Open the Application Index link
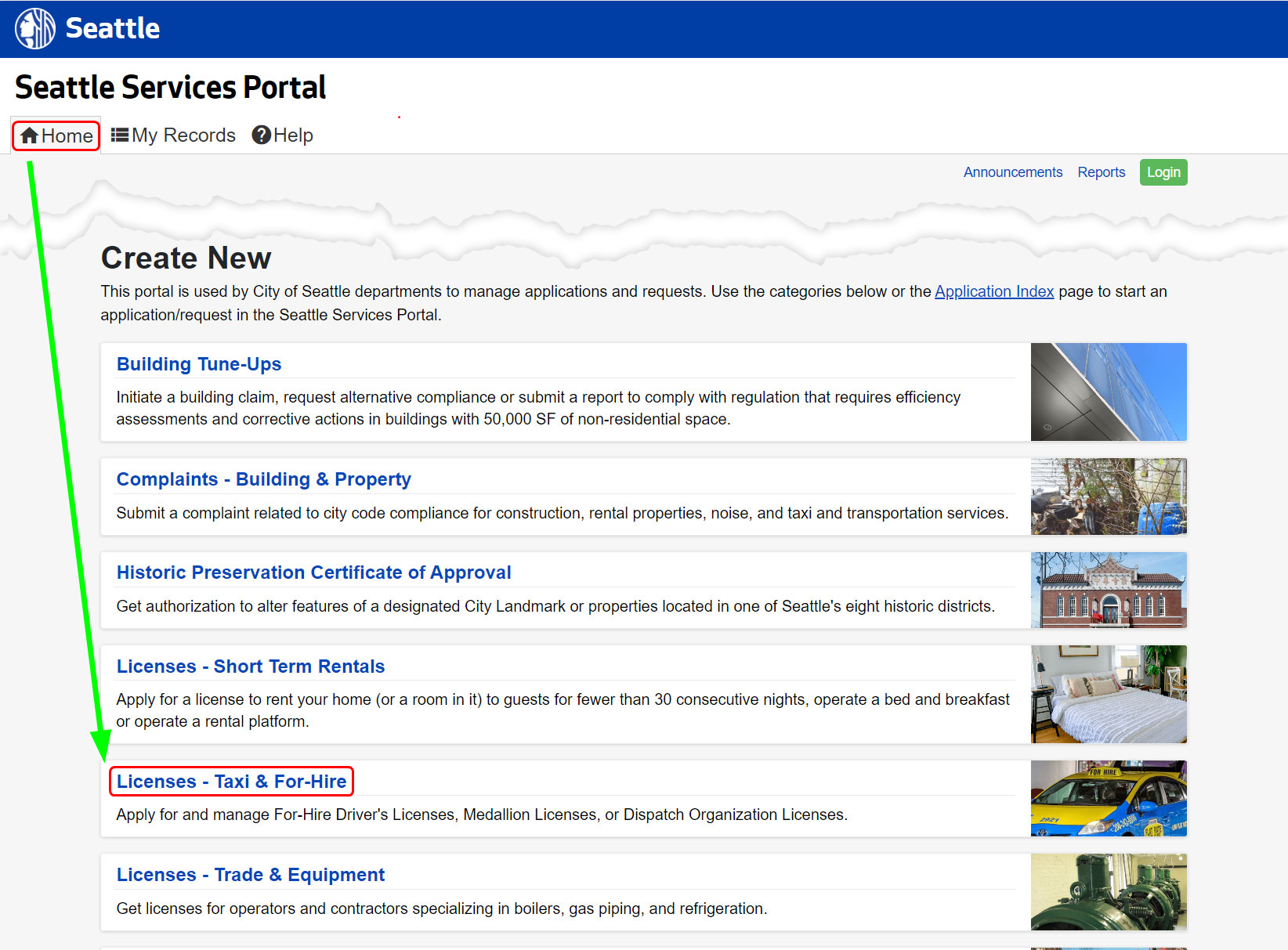1288x950 pixels. point(993,291)
